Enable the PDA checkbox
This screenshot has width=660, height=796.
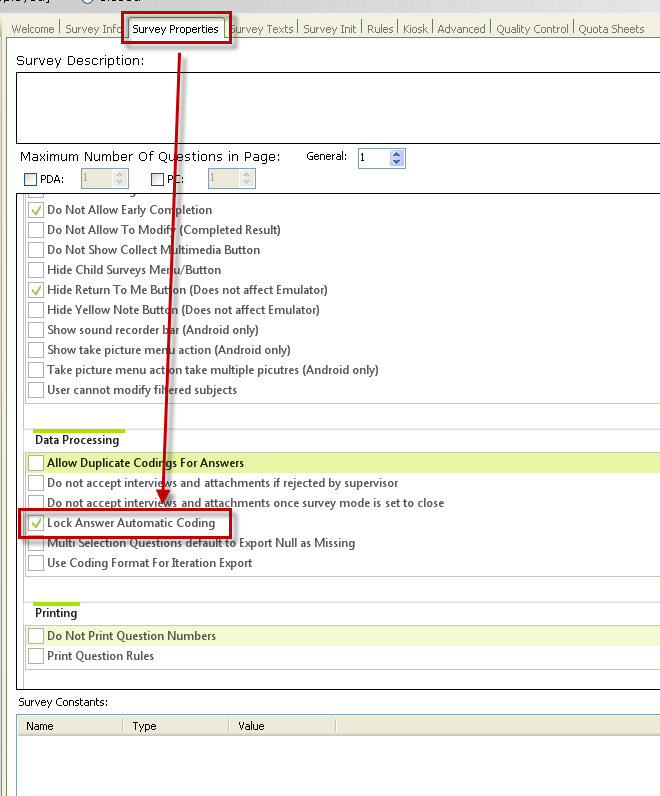coord(30,179)
